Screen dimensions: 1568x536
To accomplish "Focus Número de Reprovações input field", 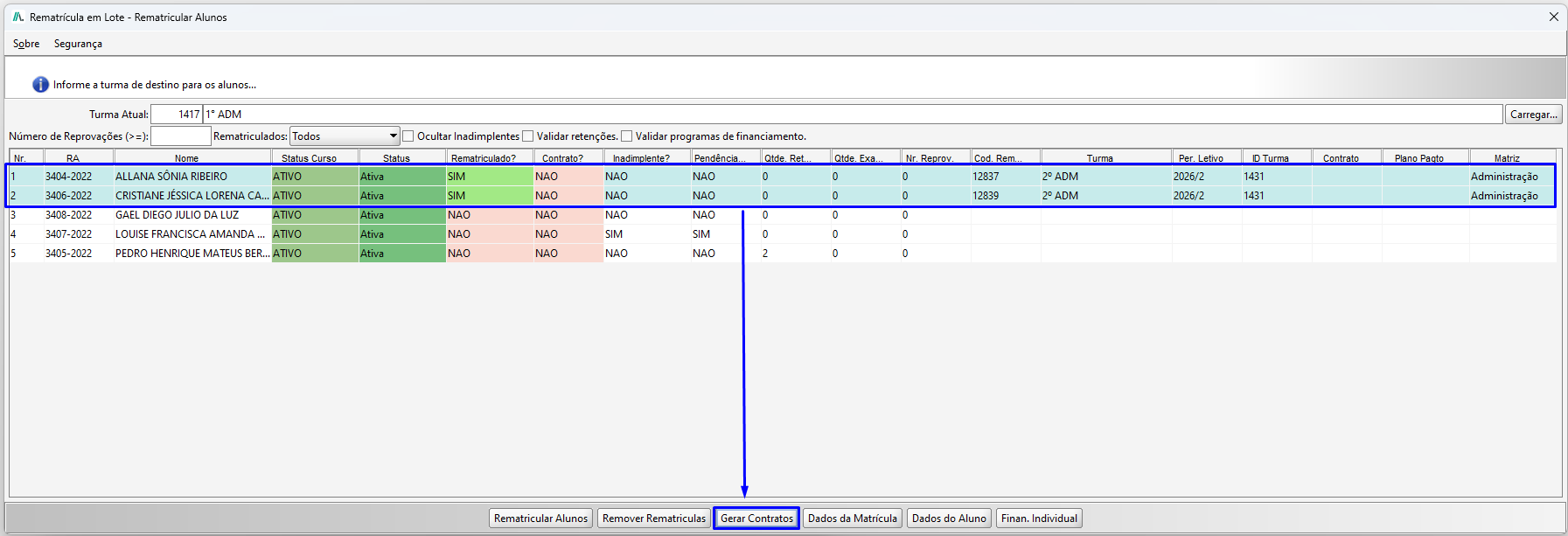I will point(181,136).
